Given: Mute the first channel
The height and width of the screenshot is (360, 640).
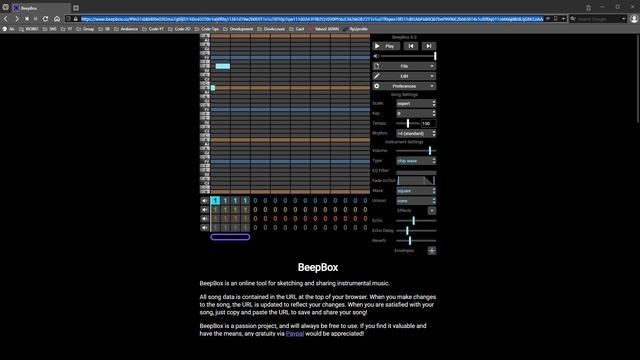Looking at the screenshot, I should [x=204, y=200].
